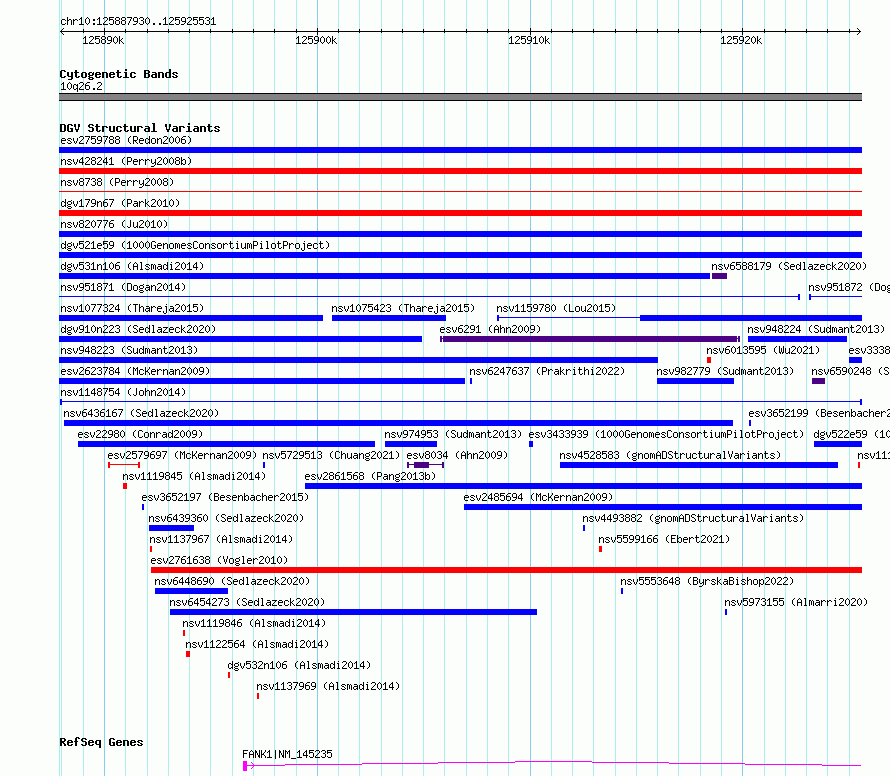Open variant esv6291 (Ahn2009)
The width and height of the screenshot is (890, 776).
490,329
